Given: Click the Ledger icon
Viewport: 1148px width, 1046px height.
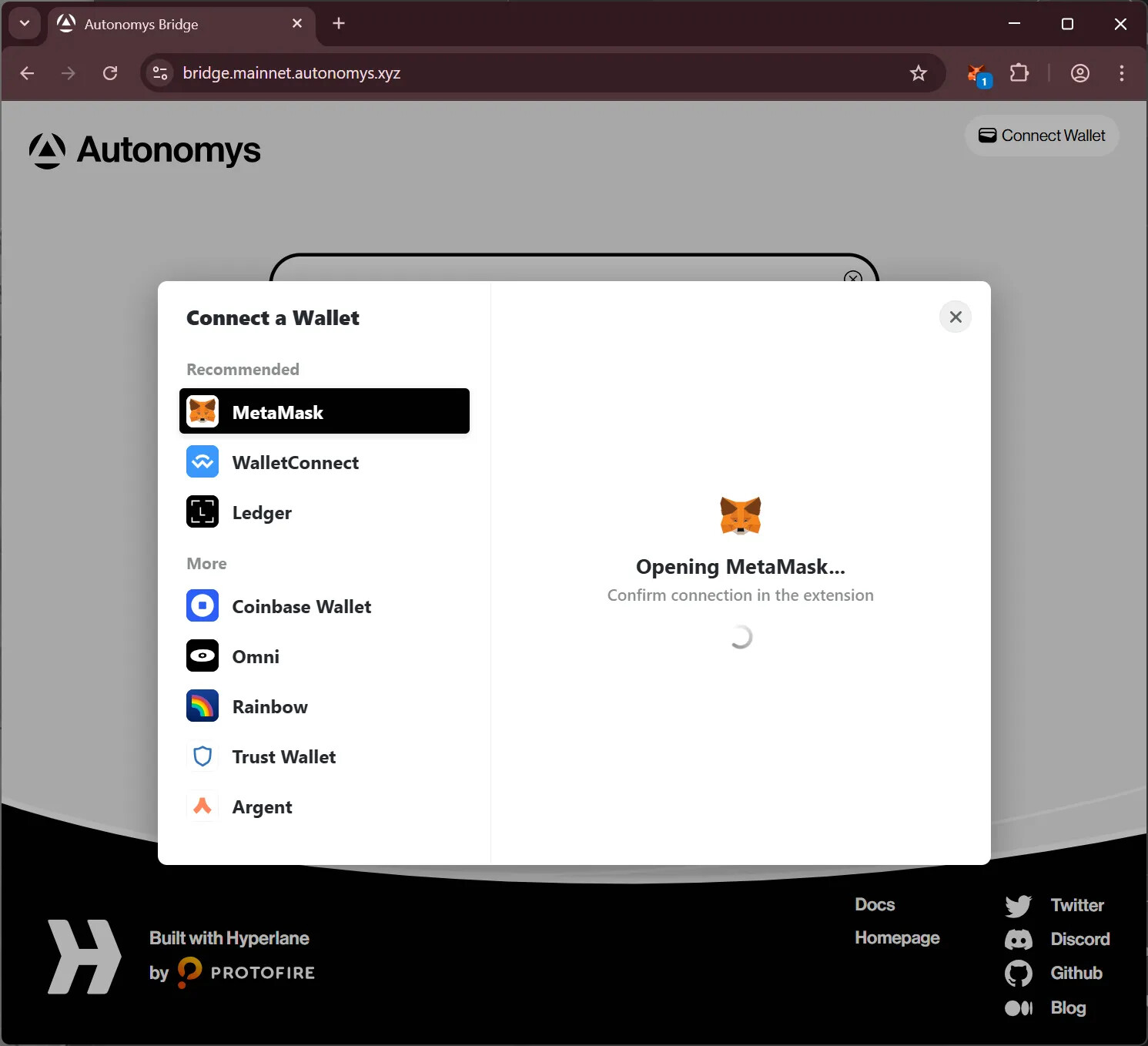Looking at the screenshot, I should coord(202,511).
